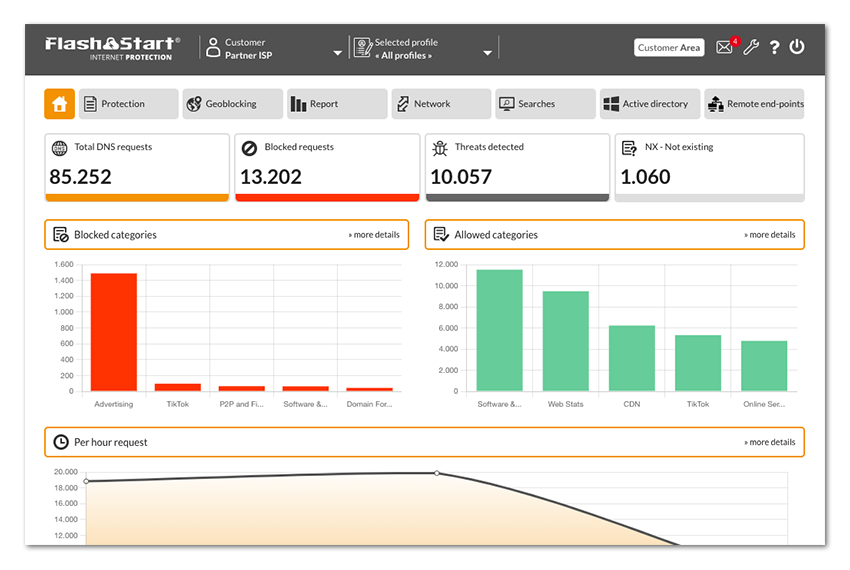Show more details for Per hour request
The width and height of the screenshot is (850, 570).
tap(769, 442)
